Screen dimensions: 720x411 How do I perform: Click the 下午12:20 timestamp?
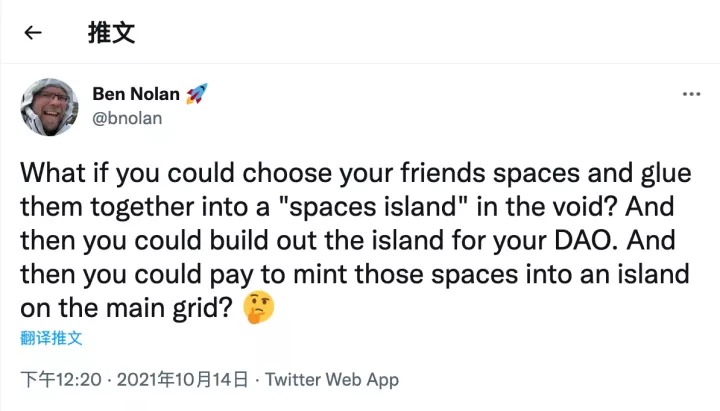62,380
